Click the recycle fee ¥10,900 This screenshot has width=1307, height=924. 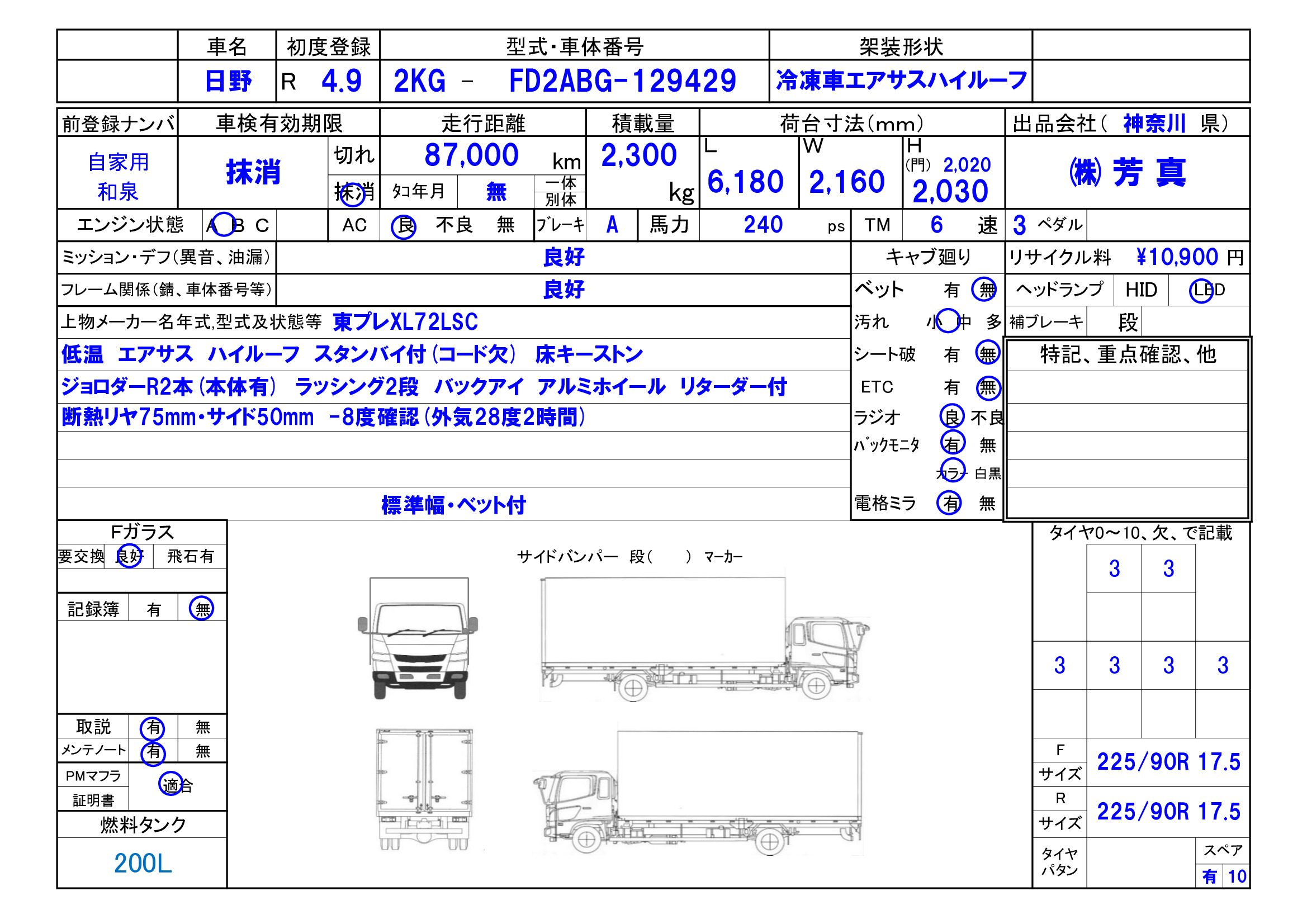click(1177, 257)
